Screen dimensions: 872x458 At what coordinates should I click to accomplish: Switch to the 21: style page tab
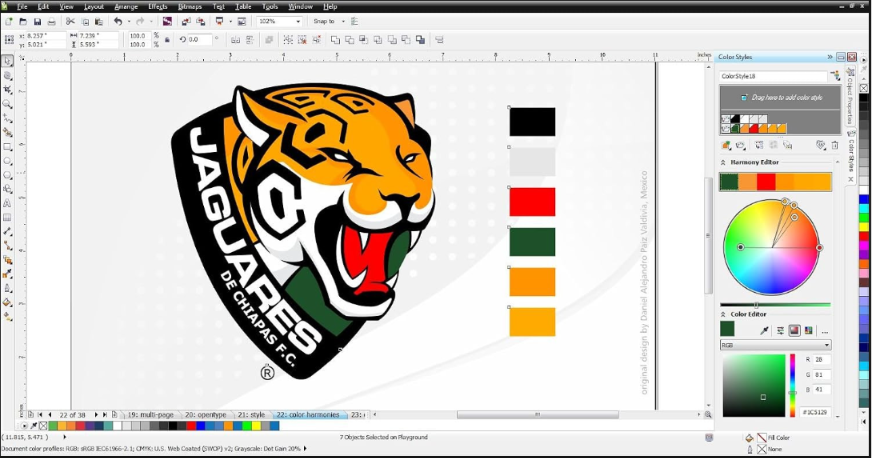(x=251, y=415)
